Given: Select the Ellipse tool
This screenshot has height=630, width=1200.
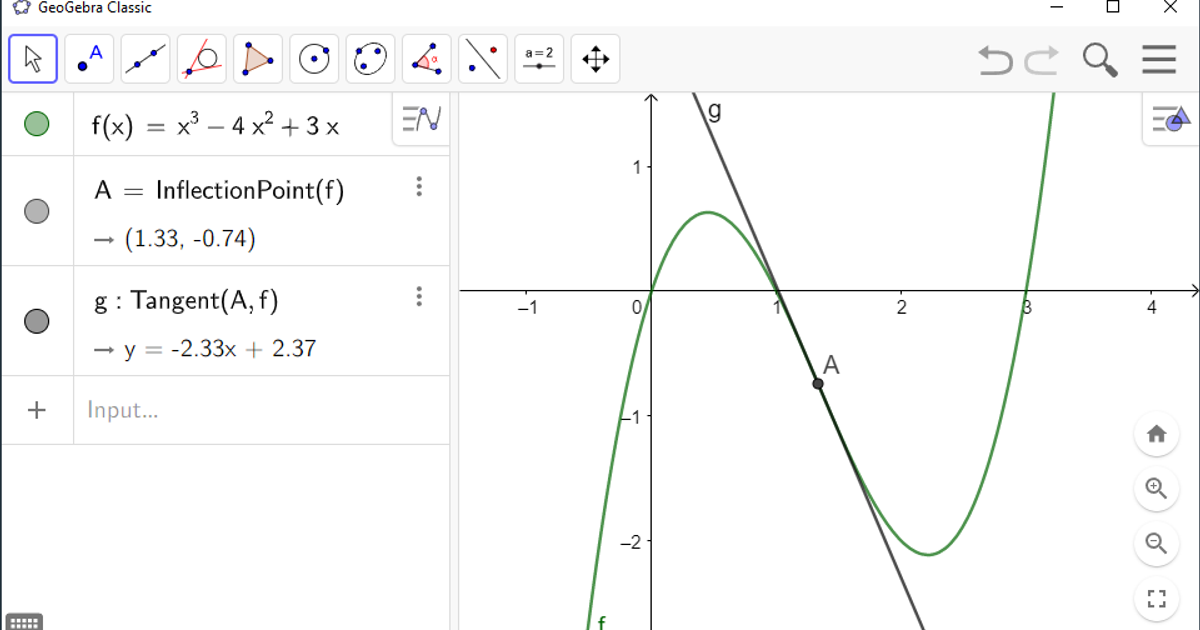Looking at the screenshot, I should (x=369, y=58).
